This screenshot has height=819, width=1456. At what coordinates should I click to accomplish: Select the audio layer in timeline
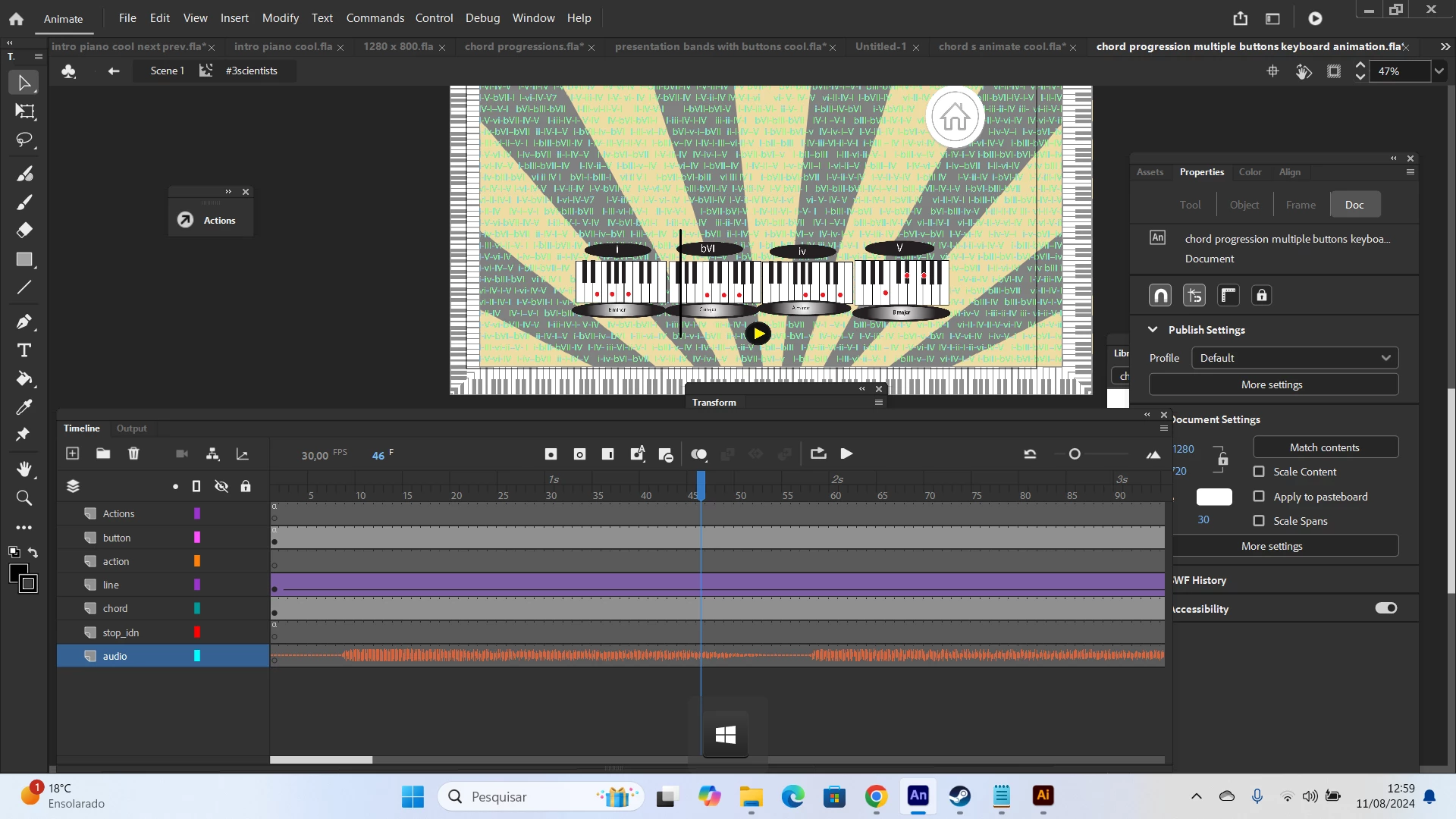click(x=115, y=656)
